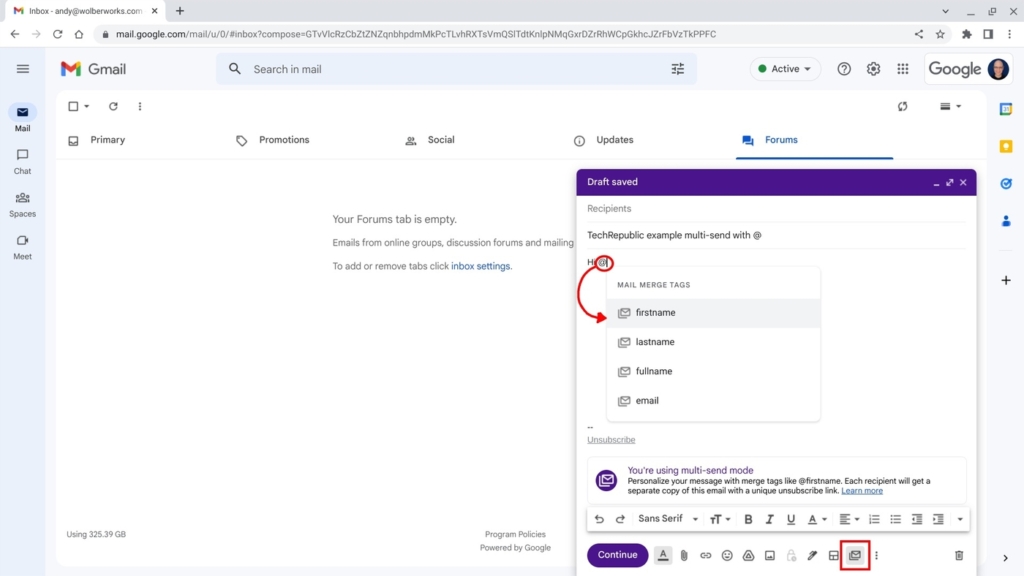Screen dimensions: 1024x576
Task: Insert an emoji into the draft
Action: 727,555
